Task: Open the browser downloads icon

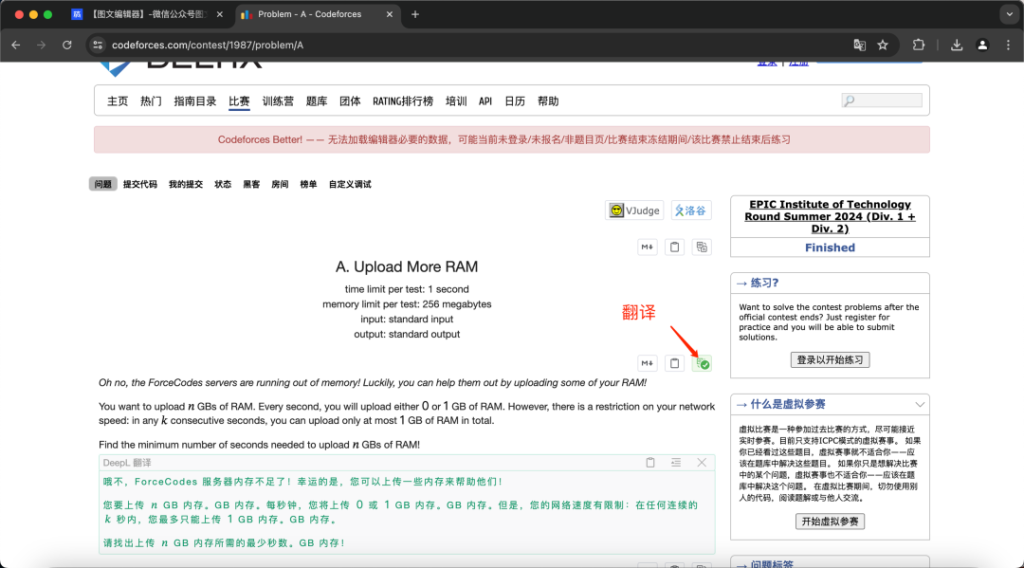Action: click(957, 45)
